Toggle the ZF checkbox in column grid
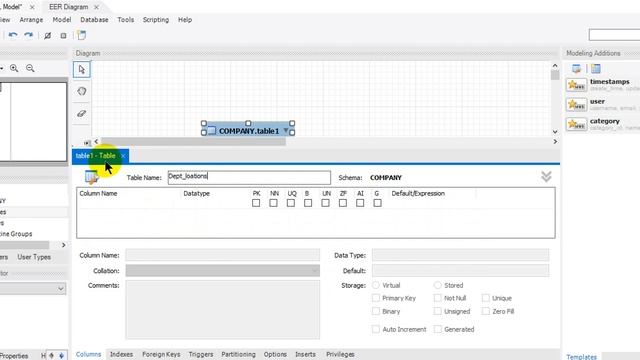The image size is (640, 360). (x=343, y=203)
